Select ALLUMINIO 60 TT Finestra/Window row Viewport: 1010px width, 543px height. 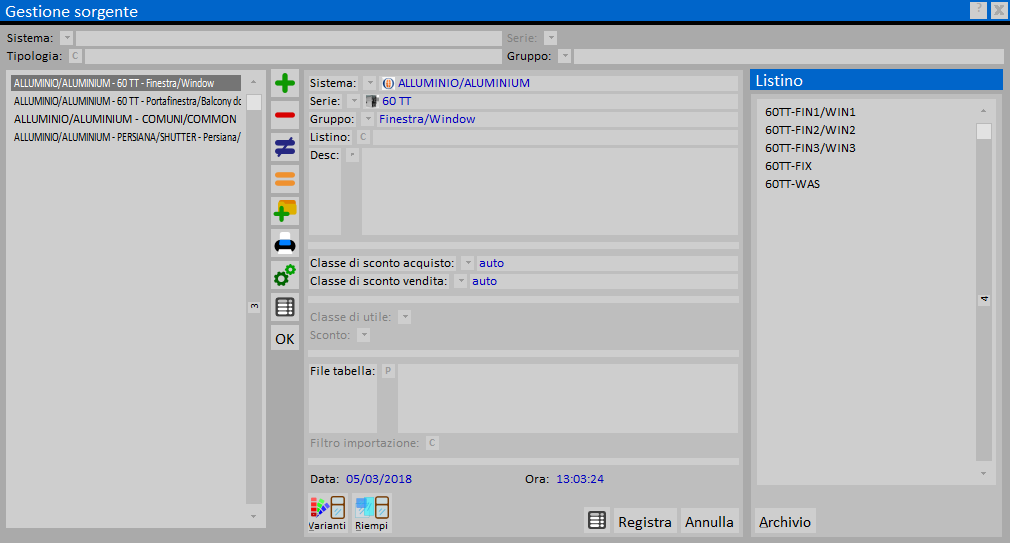pos(126,83)
